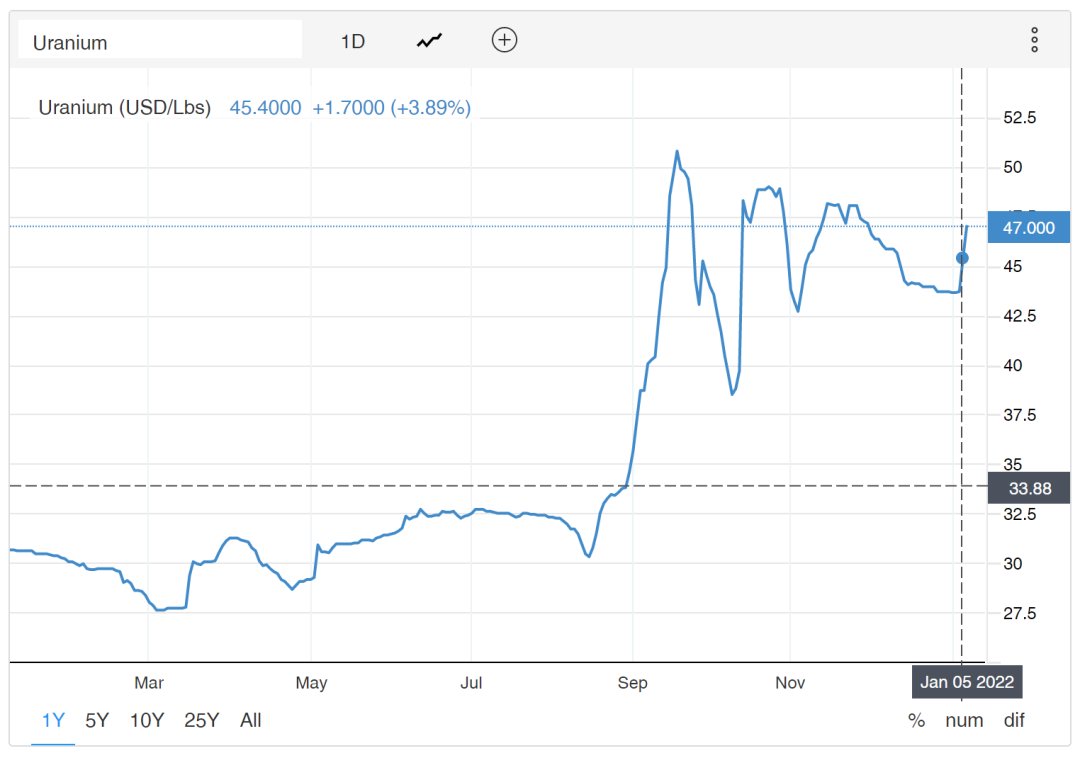Show All historical data range
The height and width of the screenshot is (758, 1080).
coord(251,721)
